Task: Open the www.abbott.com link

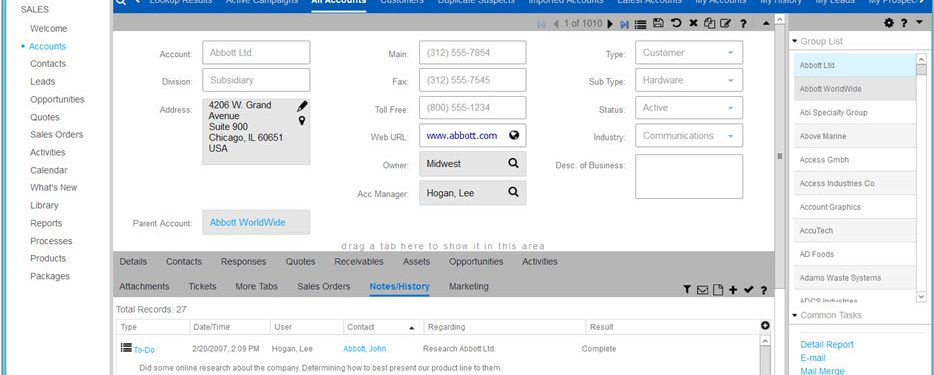Action: click(x=462, y=136)
